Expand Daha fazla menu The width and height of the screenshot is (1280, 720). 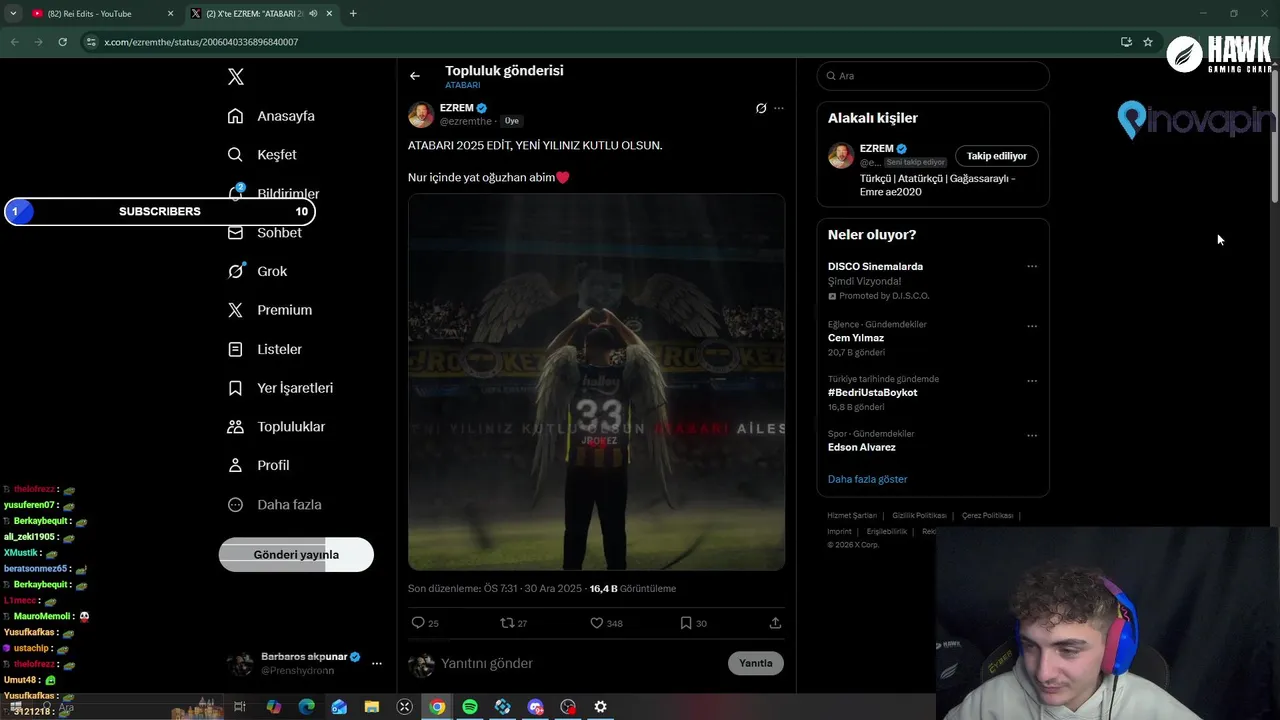pos(275,505)
